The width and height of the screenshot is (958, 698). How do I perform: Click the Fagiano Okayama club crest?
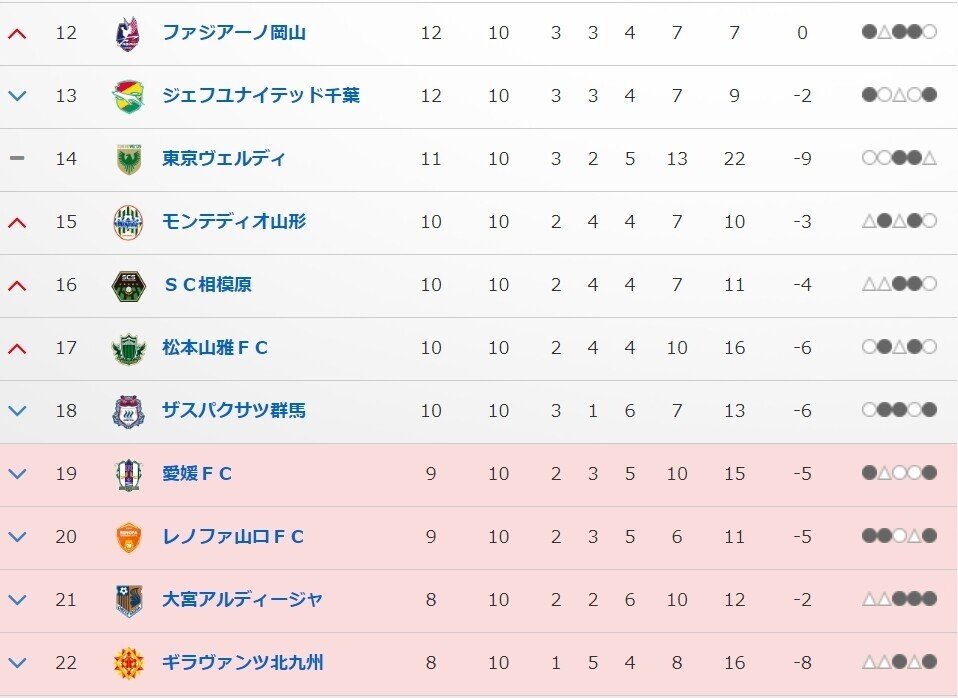(x=128, y=33)
